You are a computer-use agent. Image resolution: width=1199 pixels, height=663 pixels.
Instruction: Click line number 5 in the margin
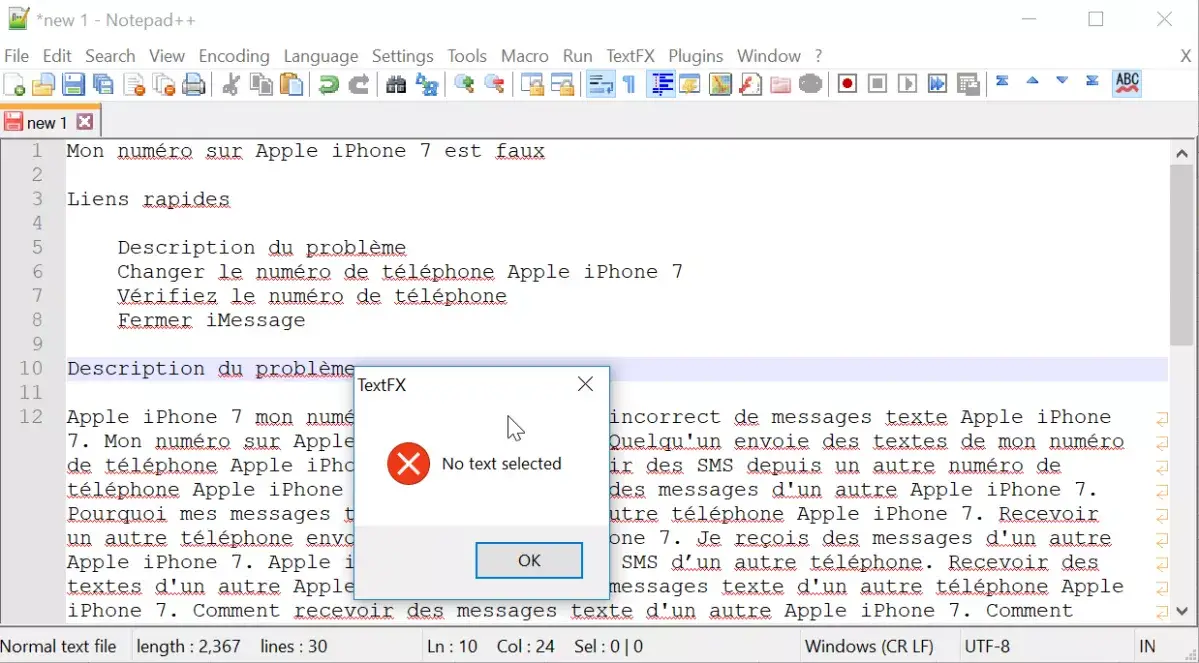[x=37, y=248]
